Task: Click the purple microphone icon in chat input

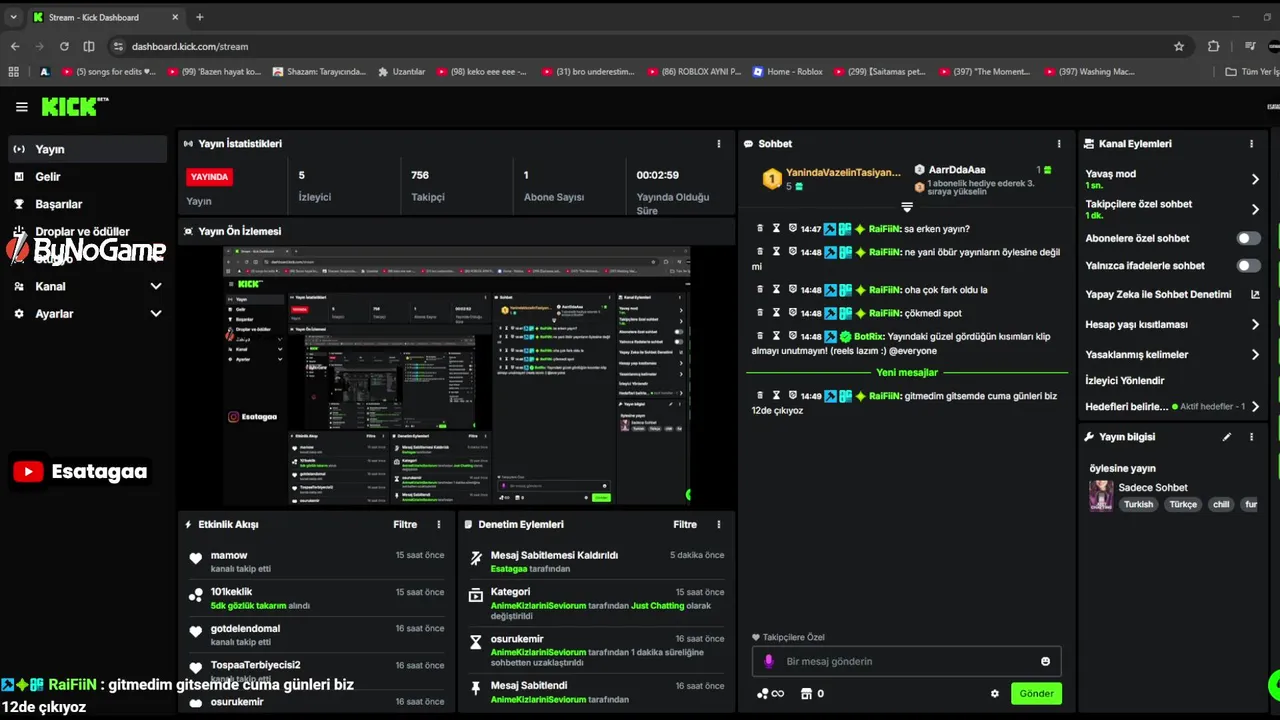Action: (769, 661)
